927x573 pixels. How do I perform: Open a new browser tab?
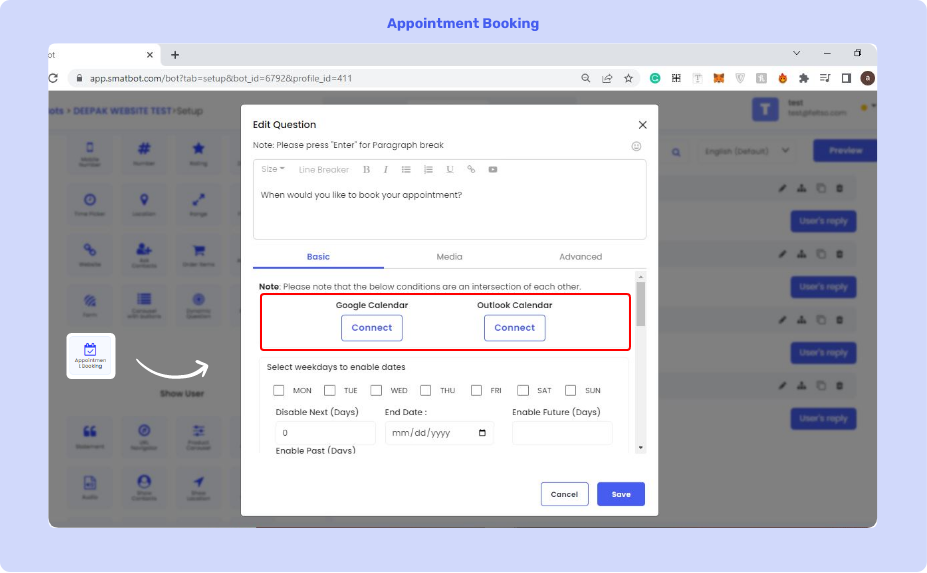click(175, 55)
